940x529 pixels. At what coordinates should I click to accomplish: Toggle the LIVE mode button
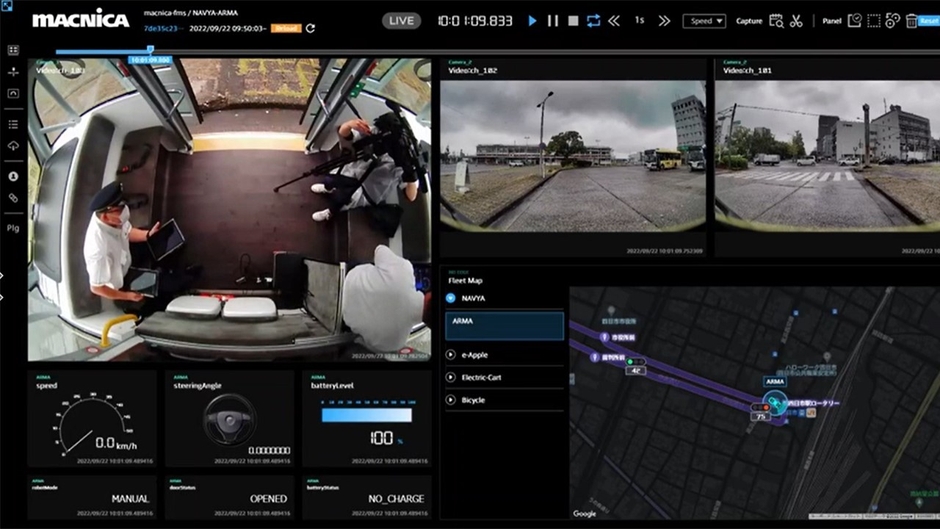click(401, 20)
